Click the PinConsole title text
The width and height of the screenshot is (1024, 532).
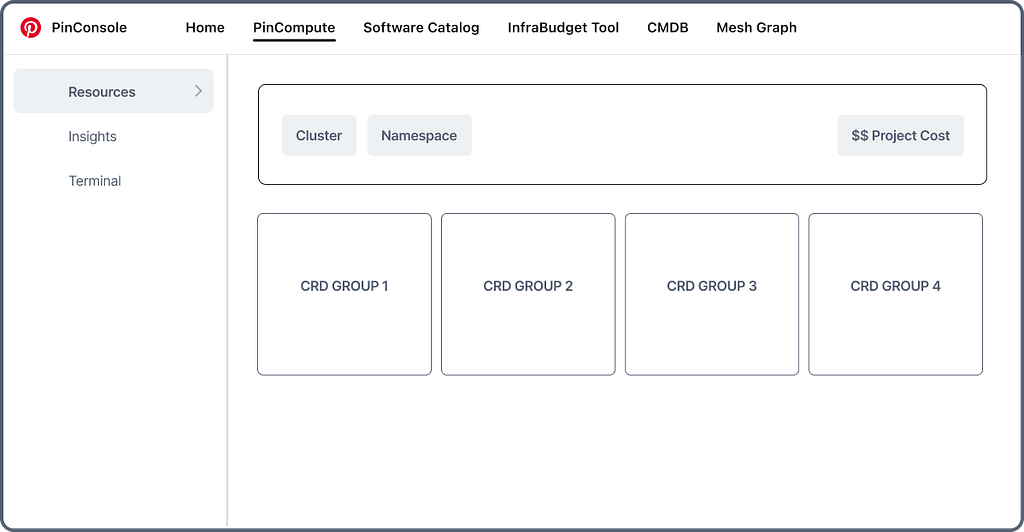click(x=89, y=27)
